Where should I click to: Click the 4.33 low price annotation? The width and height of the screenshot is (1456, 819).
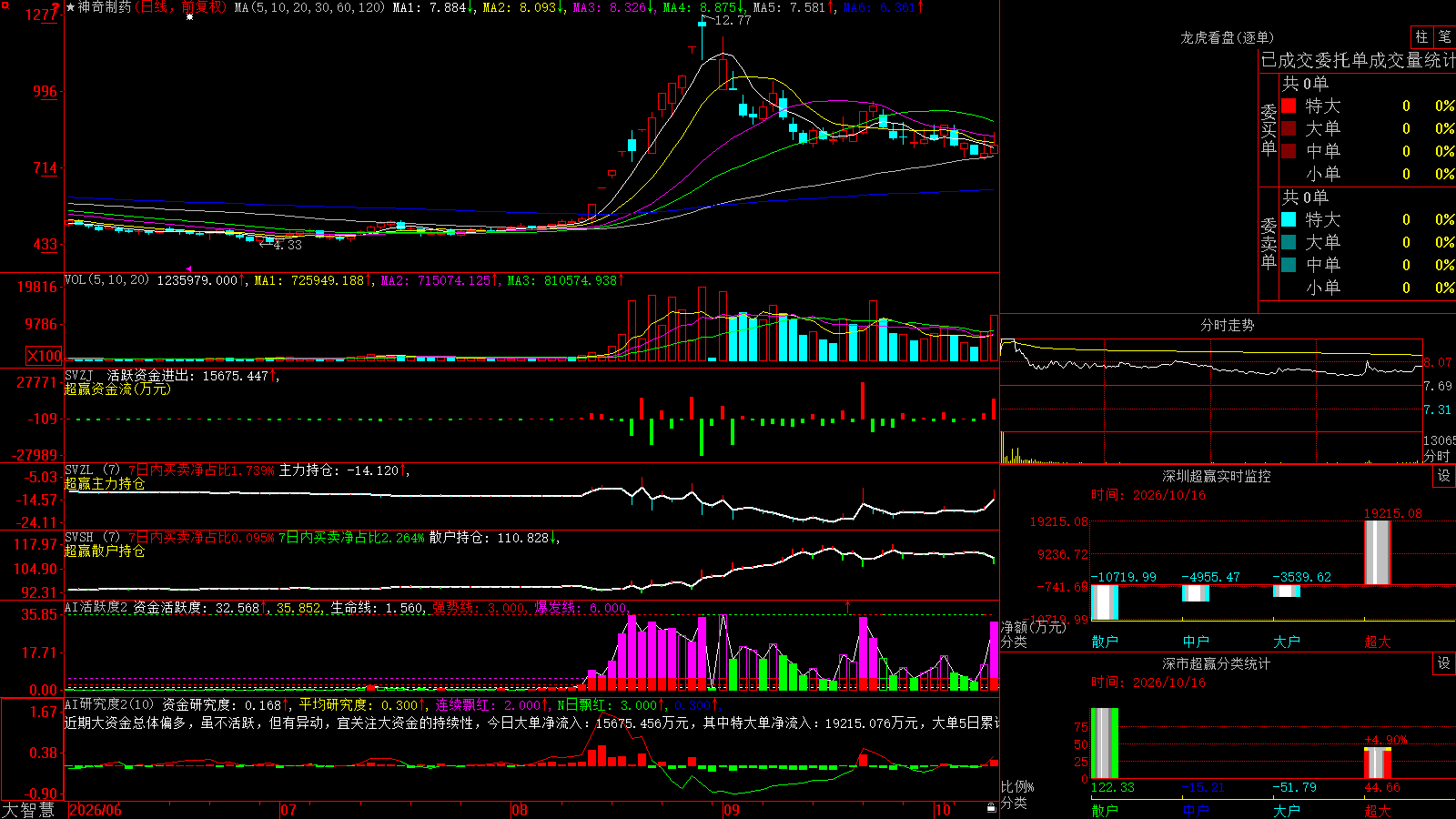pyautogui.click(x=287, y=245)
